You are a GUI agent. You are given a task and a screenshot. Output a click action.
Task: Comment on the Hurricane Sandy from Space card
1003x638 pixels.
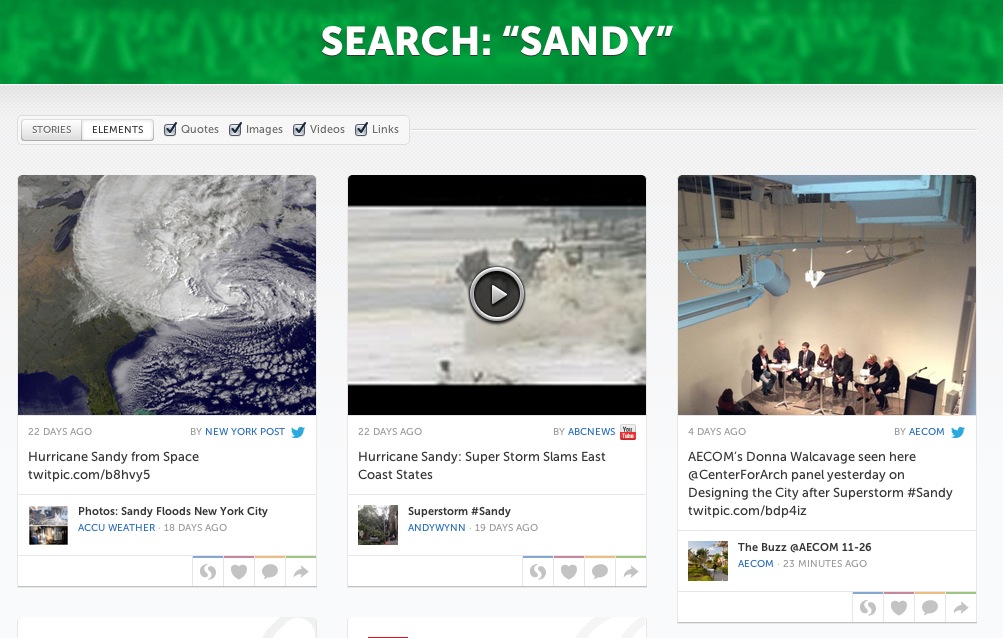270,571
